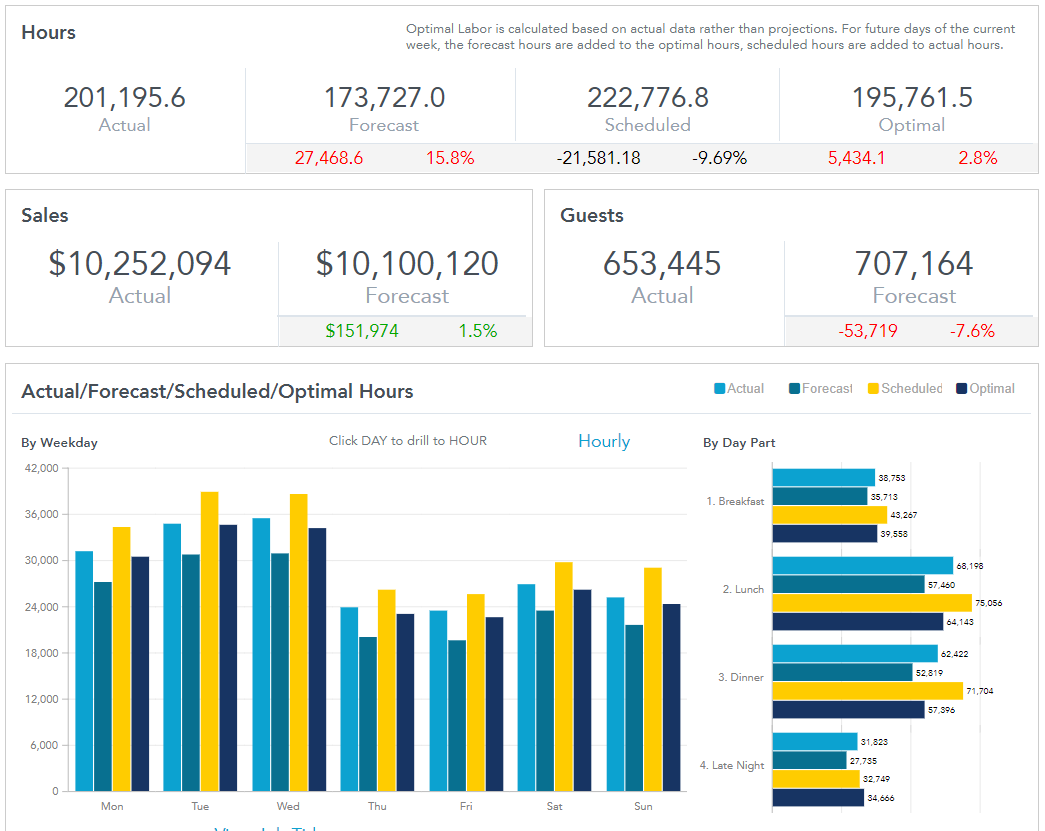
Task: Toggle the Forecast legend swatch
Action: 794,389
